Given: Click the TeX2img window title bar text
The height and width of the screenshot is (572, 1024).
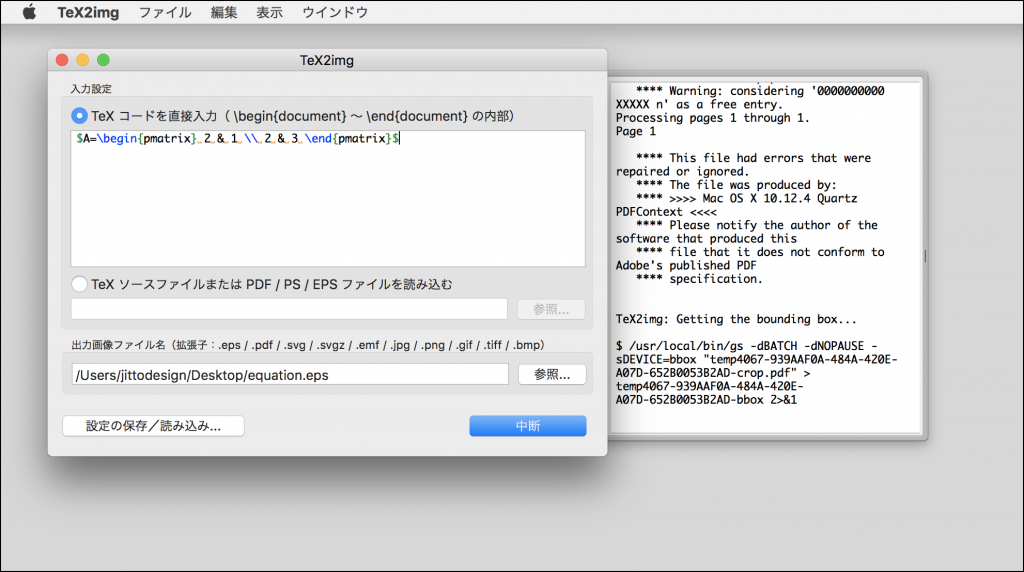Looking at the screenshot, I should [x=327, y=61].
